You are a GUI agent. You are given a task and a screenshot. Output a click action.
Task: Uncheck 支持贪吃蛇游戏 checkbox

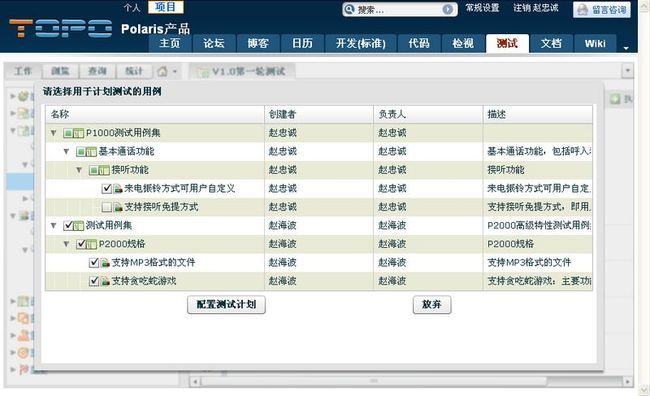click(94, 281)
